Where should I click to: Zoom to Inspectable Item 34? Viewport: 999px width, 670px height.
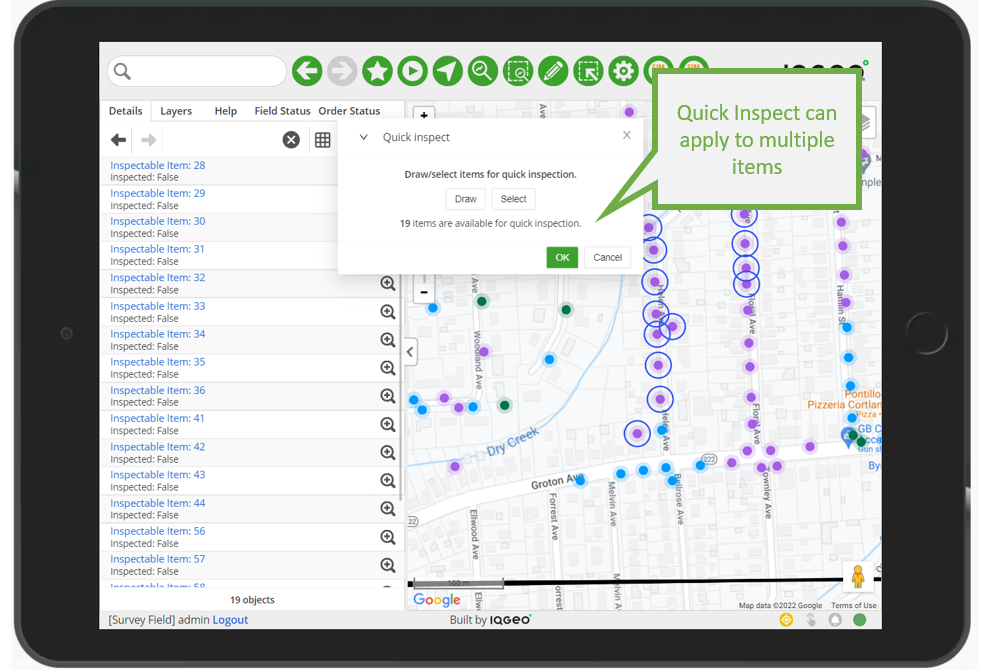pyautogui.click(x=387, y=339)
